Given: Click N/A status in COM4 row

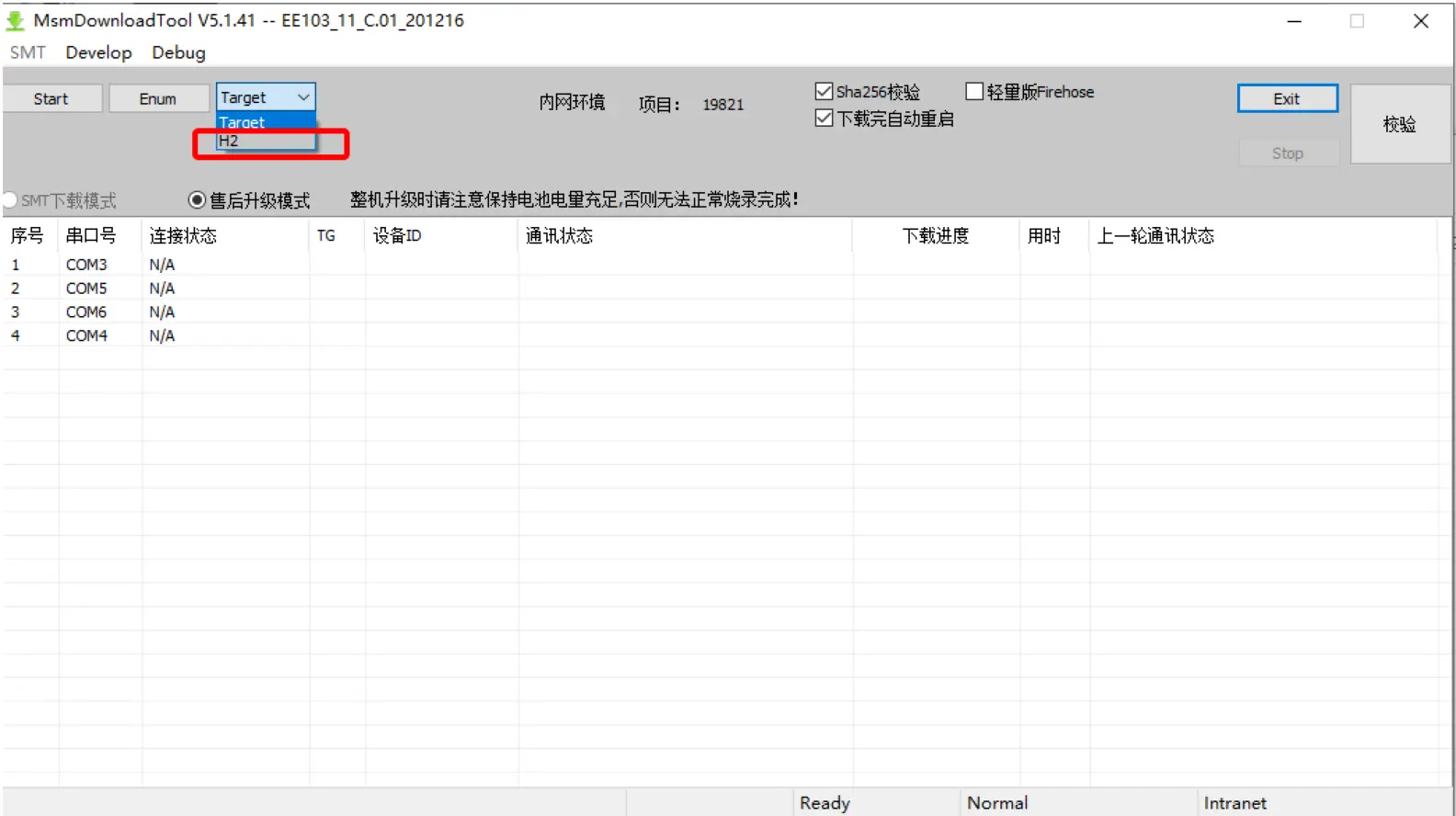Looking at the screenshot, I should click(x=162, y=335).
